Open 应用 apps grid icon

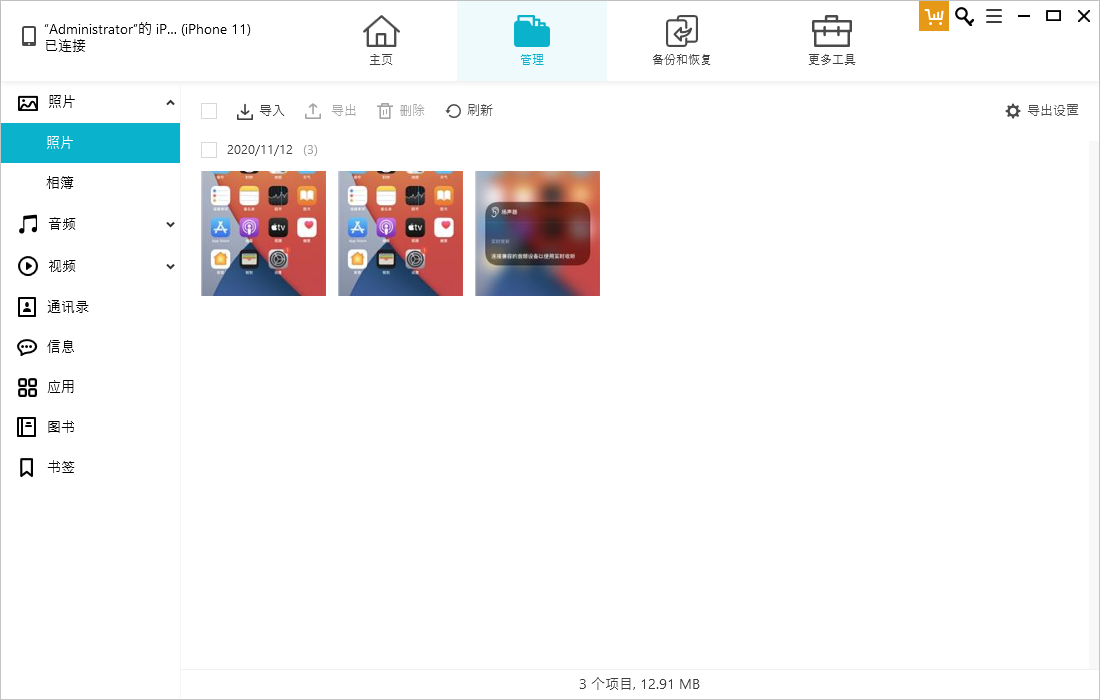(x=27, y=387)
